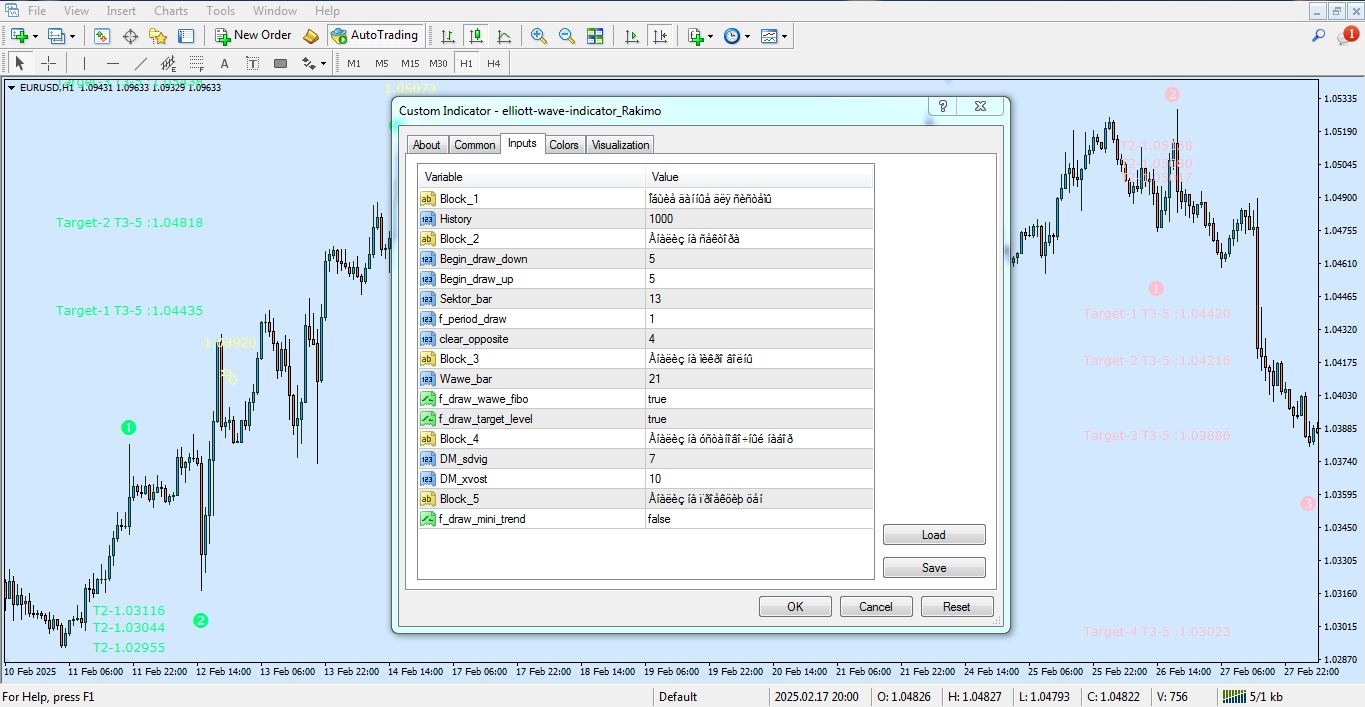The width and height of the screenshot is (1365, 707).
Task: Click the Zoom In magnifier icon
Action: [x=539, y=36]
